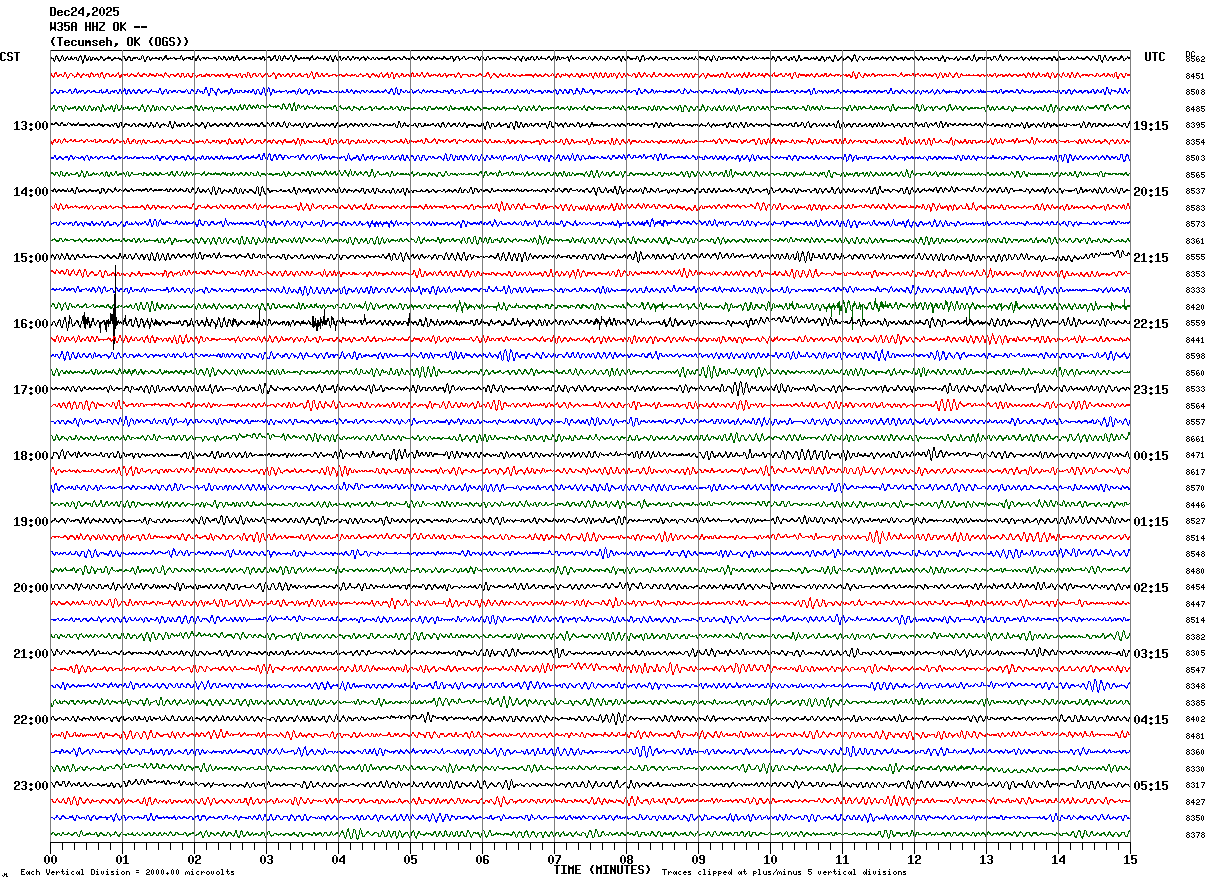
Task: Click the 13:00 CST hour label
Action: (x=30, y=126)
